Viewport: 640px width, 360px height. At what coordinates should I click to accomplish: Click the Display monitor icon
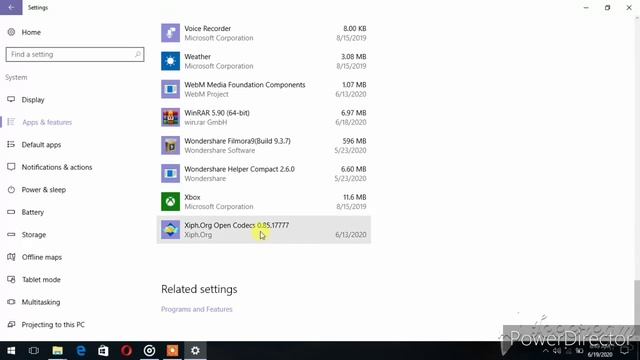[11, 99]
